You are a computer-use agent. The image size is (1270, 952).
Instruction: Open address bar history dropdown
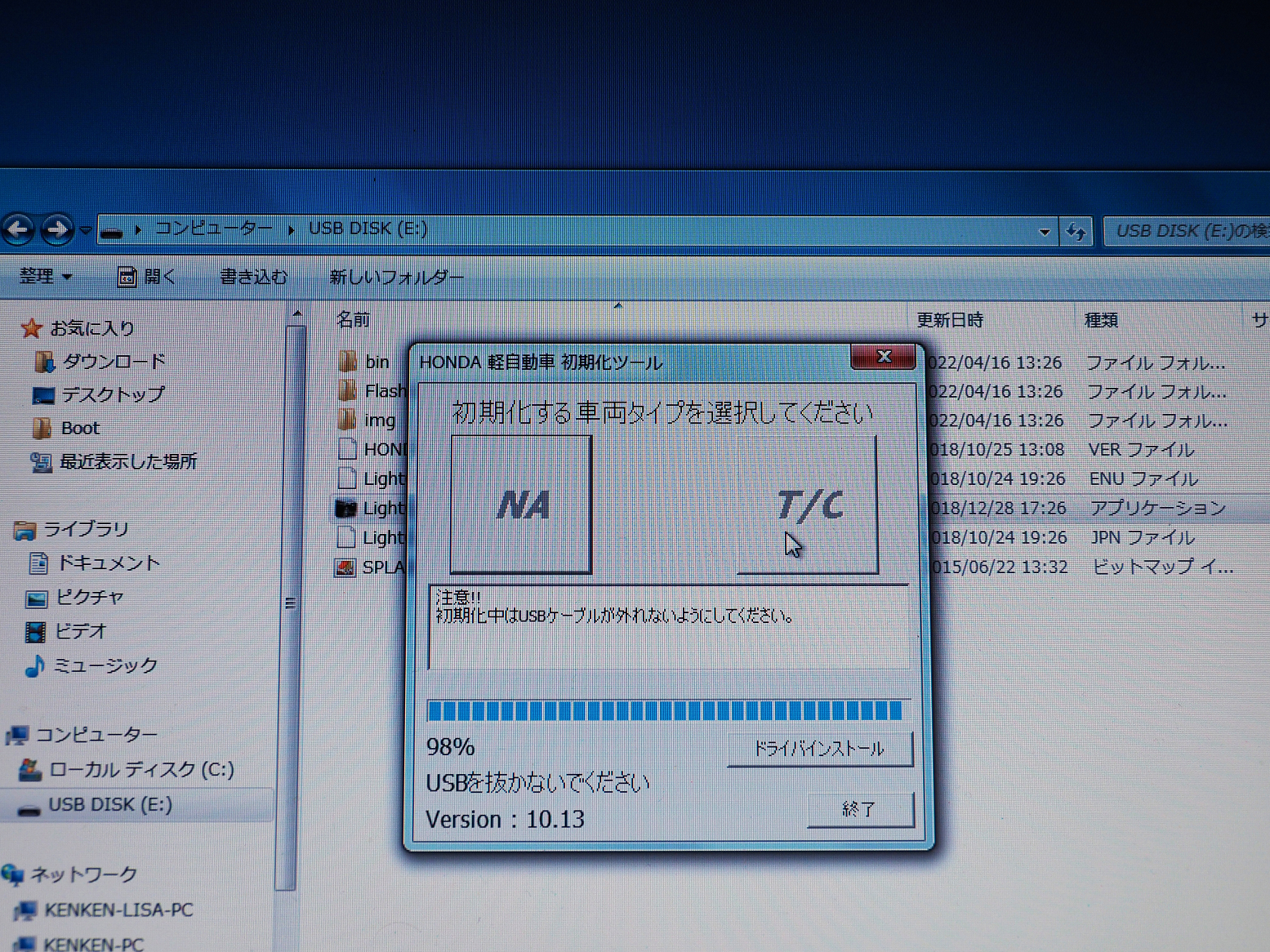click(1045, 232)
